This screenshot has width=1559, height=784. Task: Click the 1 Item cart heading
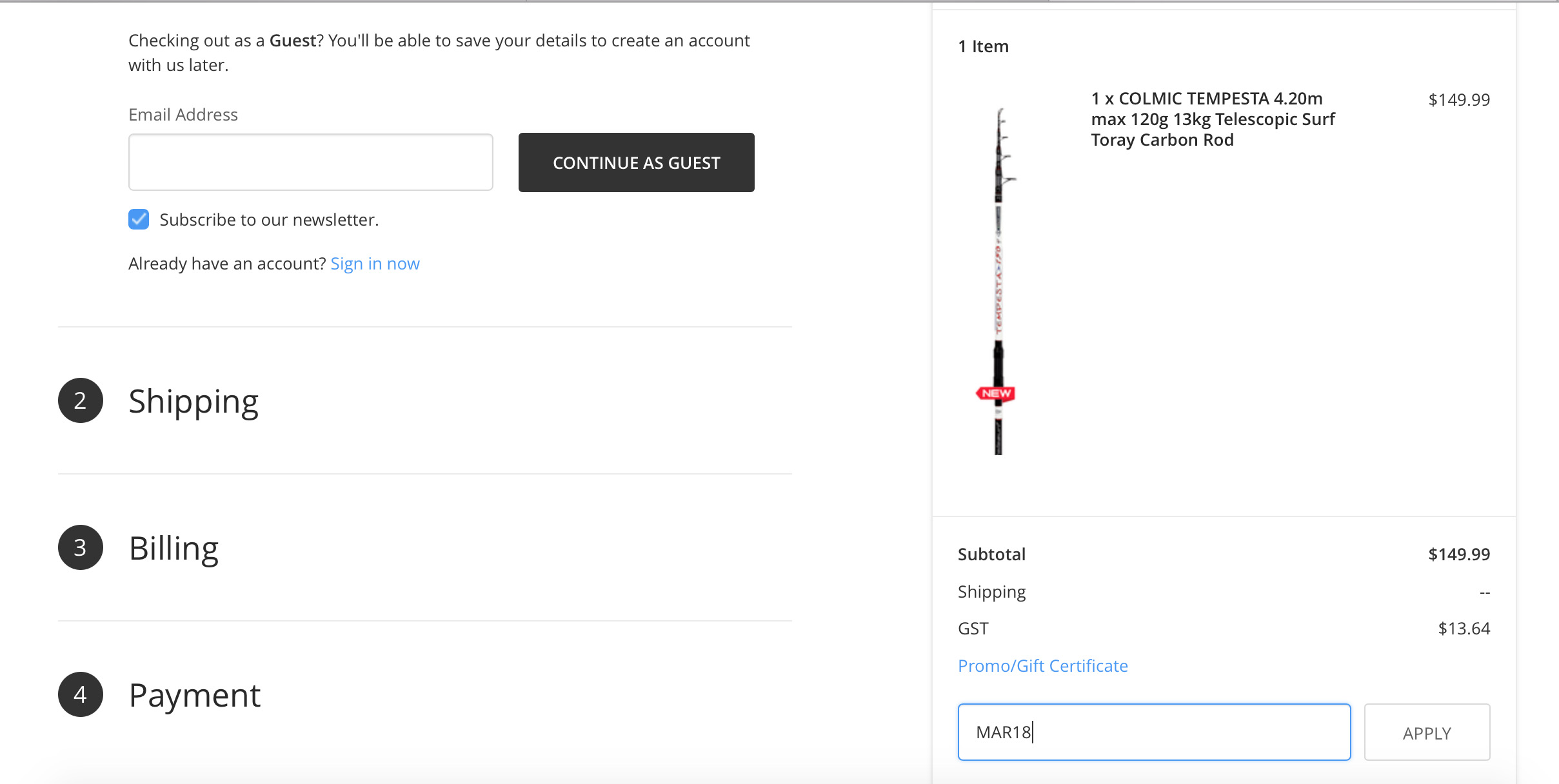click(x=983, y=46)
